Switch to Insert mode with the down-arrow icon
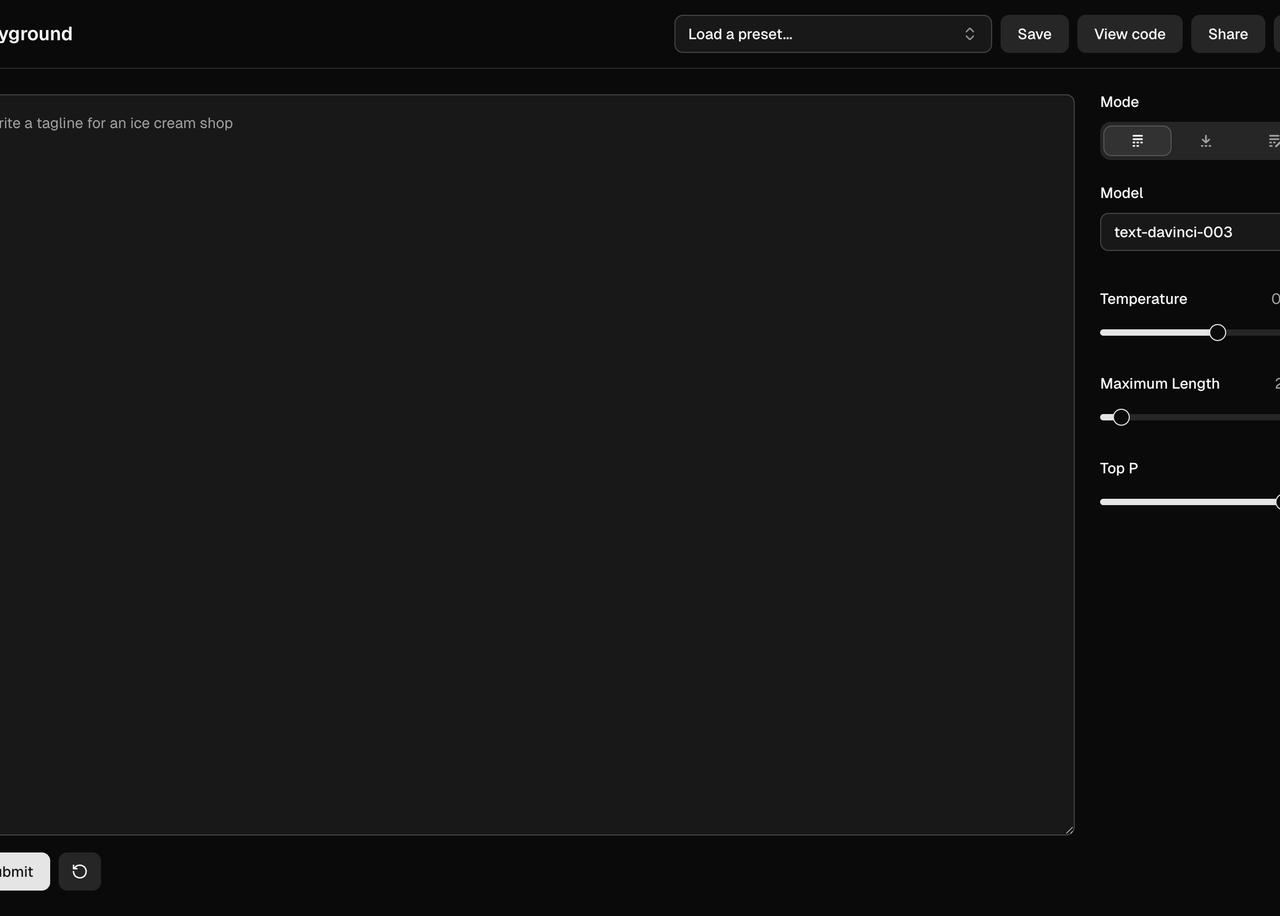The height and width of the screenshot is (916, 1280). (x=1205, y=141)
